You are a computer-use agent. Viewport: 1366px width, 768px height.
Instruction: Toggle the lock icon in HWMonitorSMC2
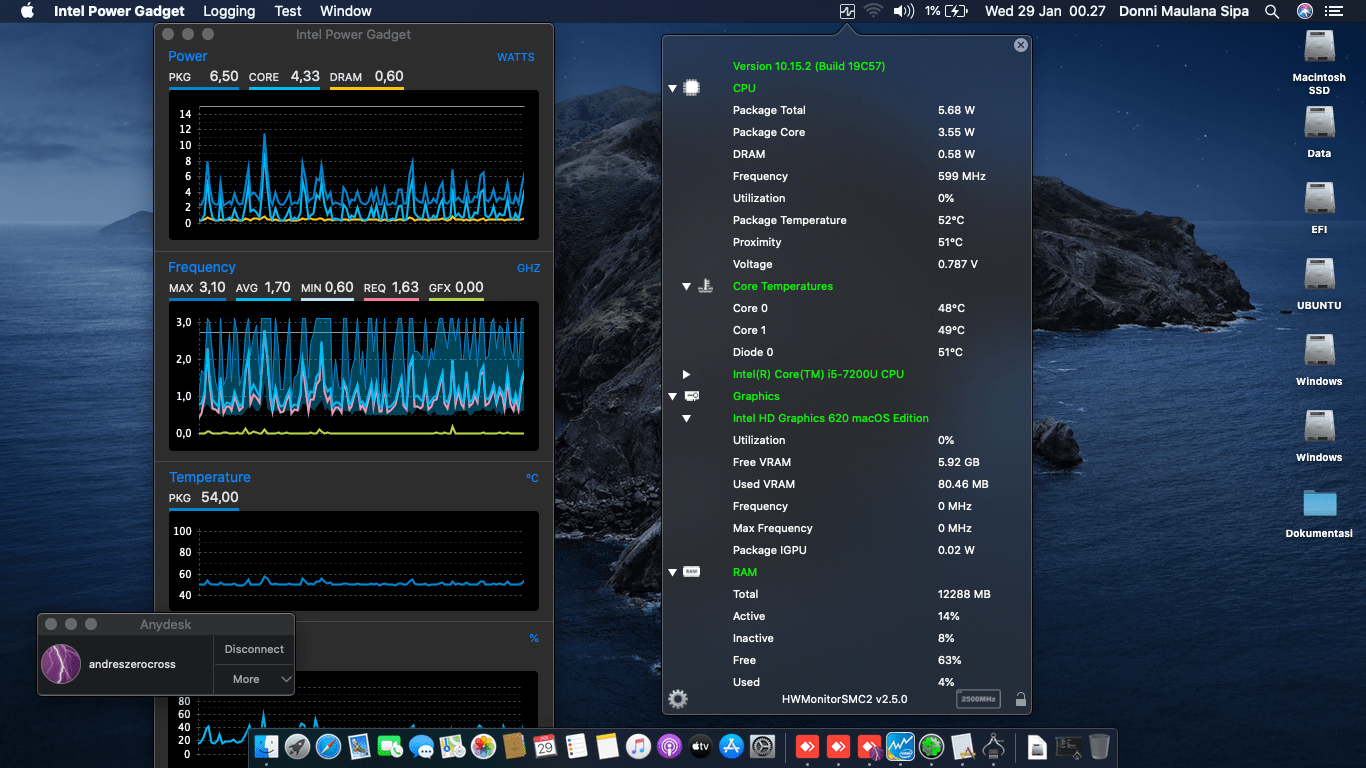click(x=1021, y=699)
